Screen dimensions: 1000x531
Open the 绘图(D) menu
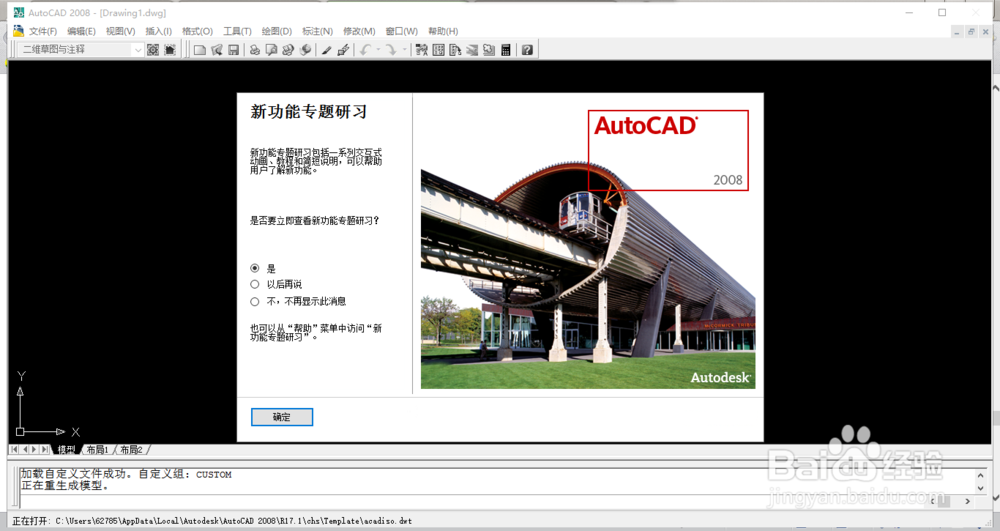click(276, 31)
